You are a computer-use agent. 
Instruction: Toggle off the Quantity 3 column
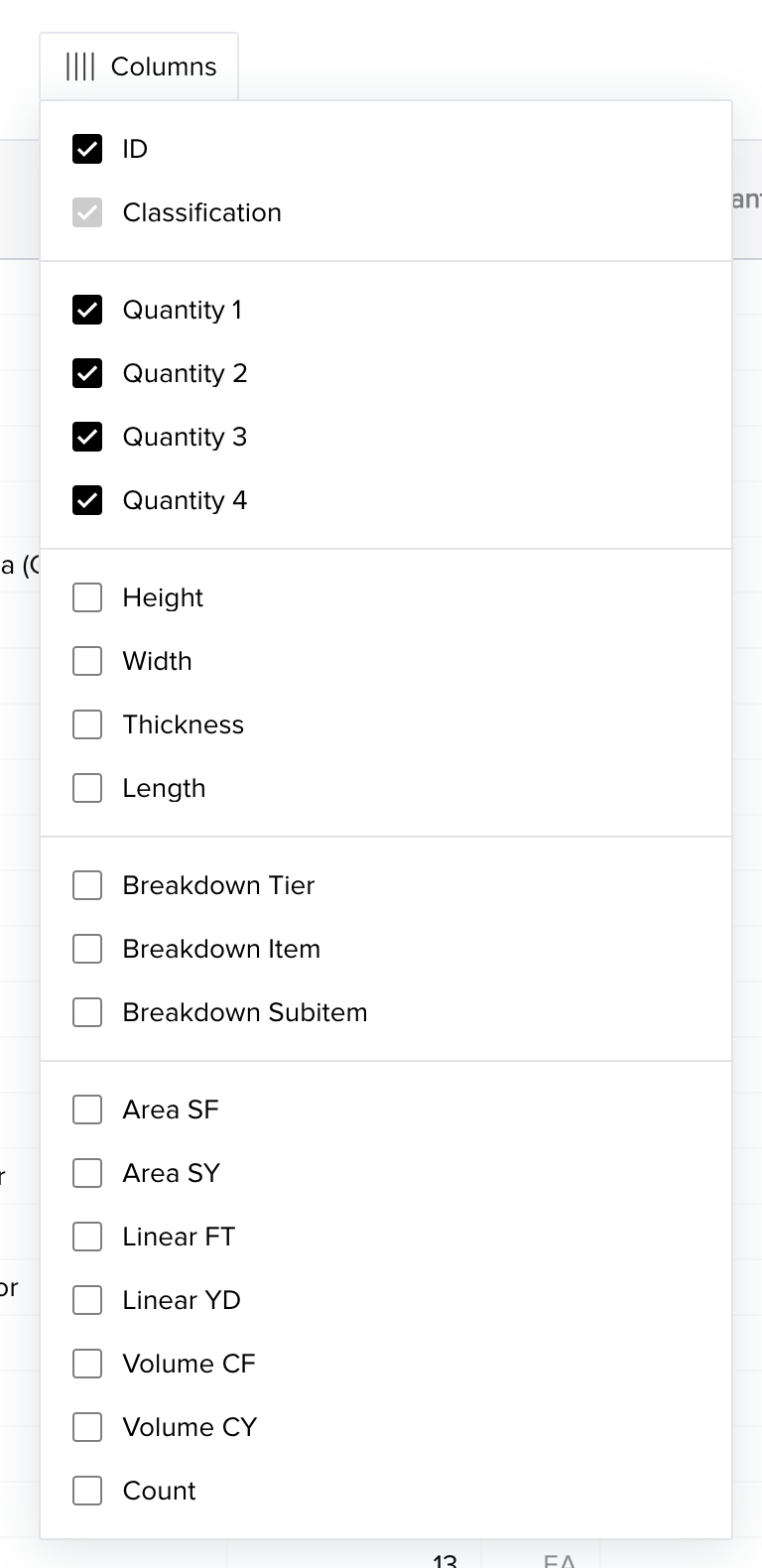click(x=87, y=437)
